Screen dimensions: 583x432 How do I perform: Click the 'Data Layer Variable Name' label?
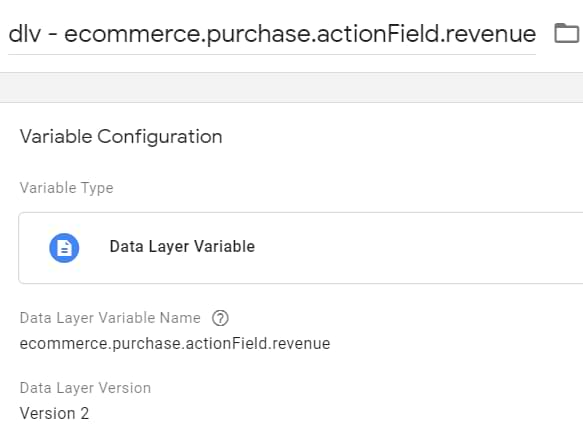point(110,318)
